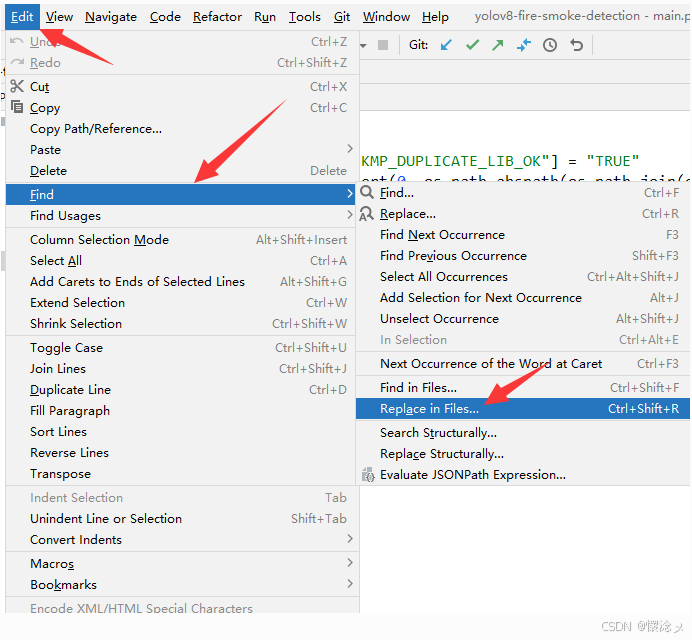This screenshot has width=692, height=640.
Task: Click the Cut scissors icon
Action: pyautogui.click(x=17, y=86)
